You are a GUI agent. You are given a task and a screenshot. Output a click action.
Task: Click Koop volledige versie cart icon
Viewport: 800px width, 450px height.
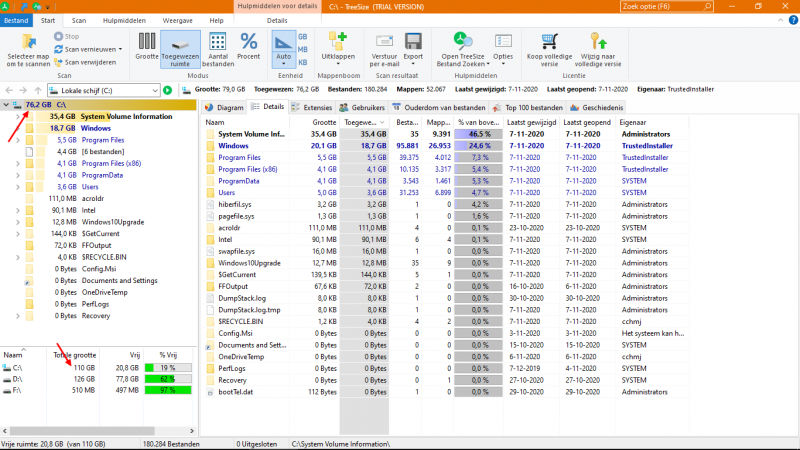pyautogui.click(x=549, y=42)
